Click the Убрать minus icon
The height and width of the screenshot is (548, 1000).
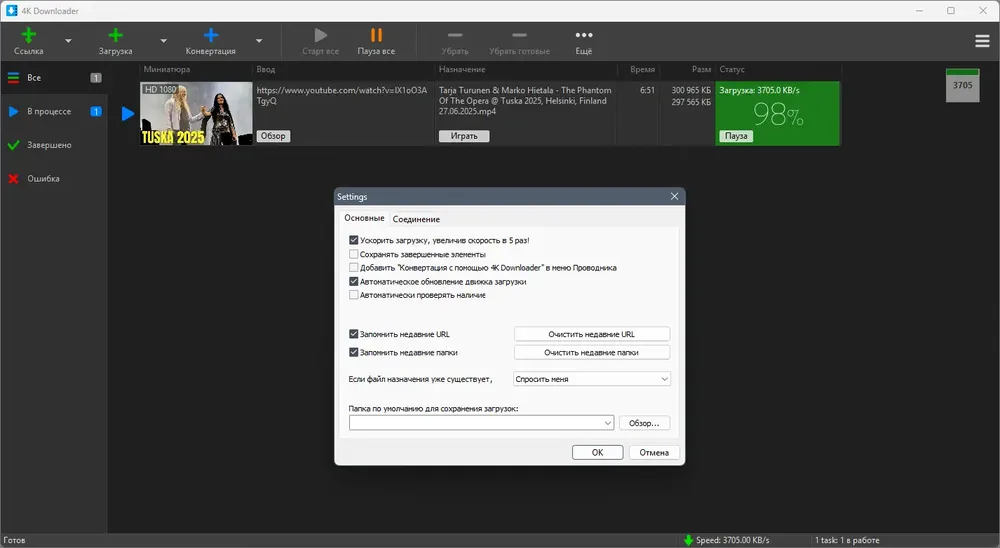pos(455,35)
